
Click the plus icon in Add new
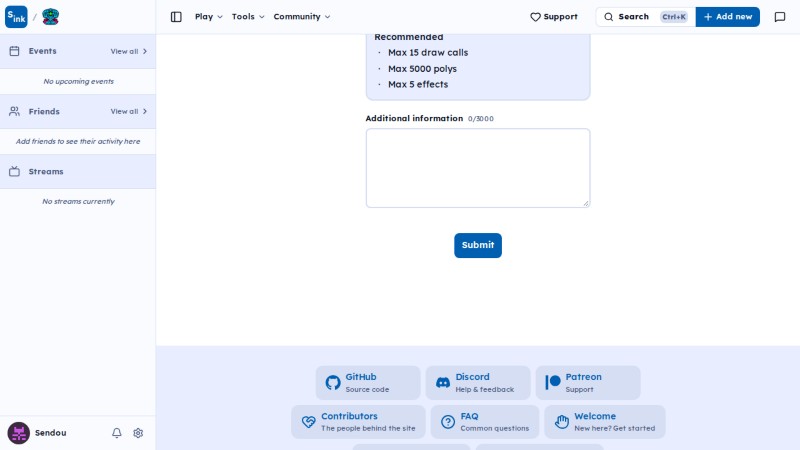[708, 17]
